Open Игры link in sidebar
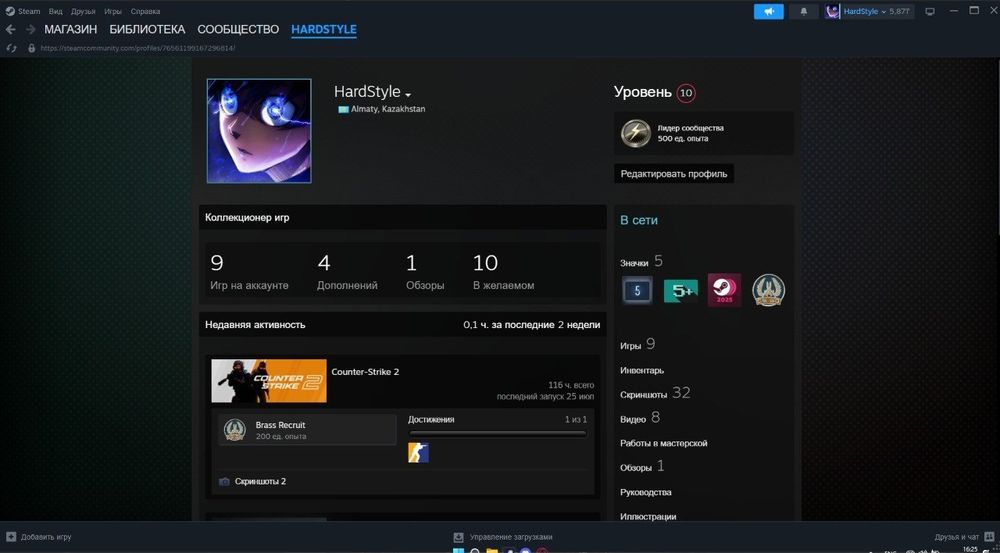 point(630,346)
